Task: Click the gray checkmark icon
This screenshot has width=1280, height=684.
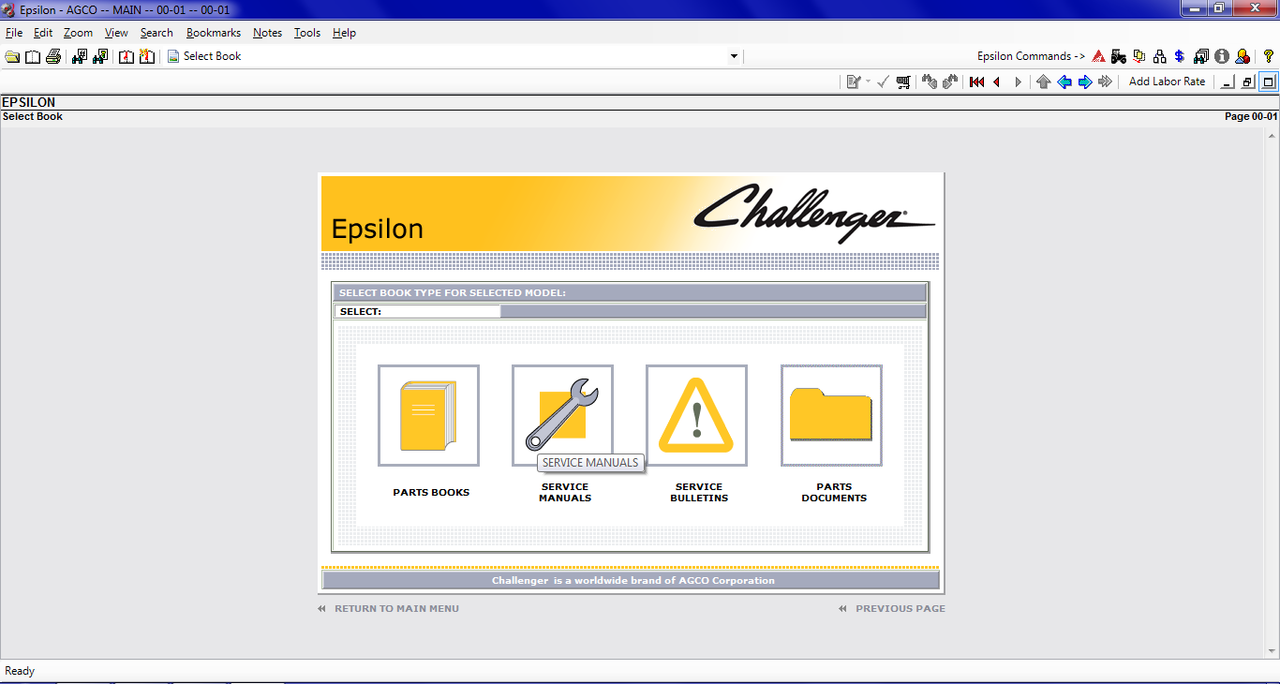Action: (882, 82)
